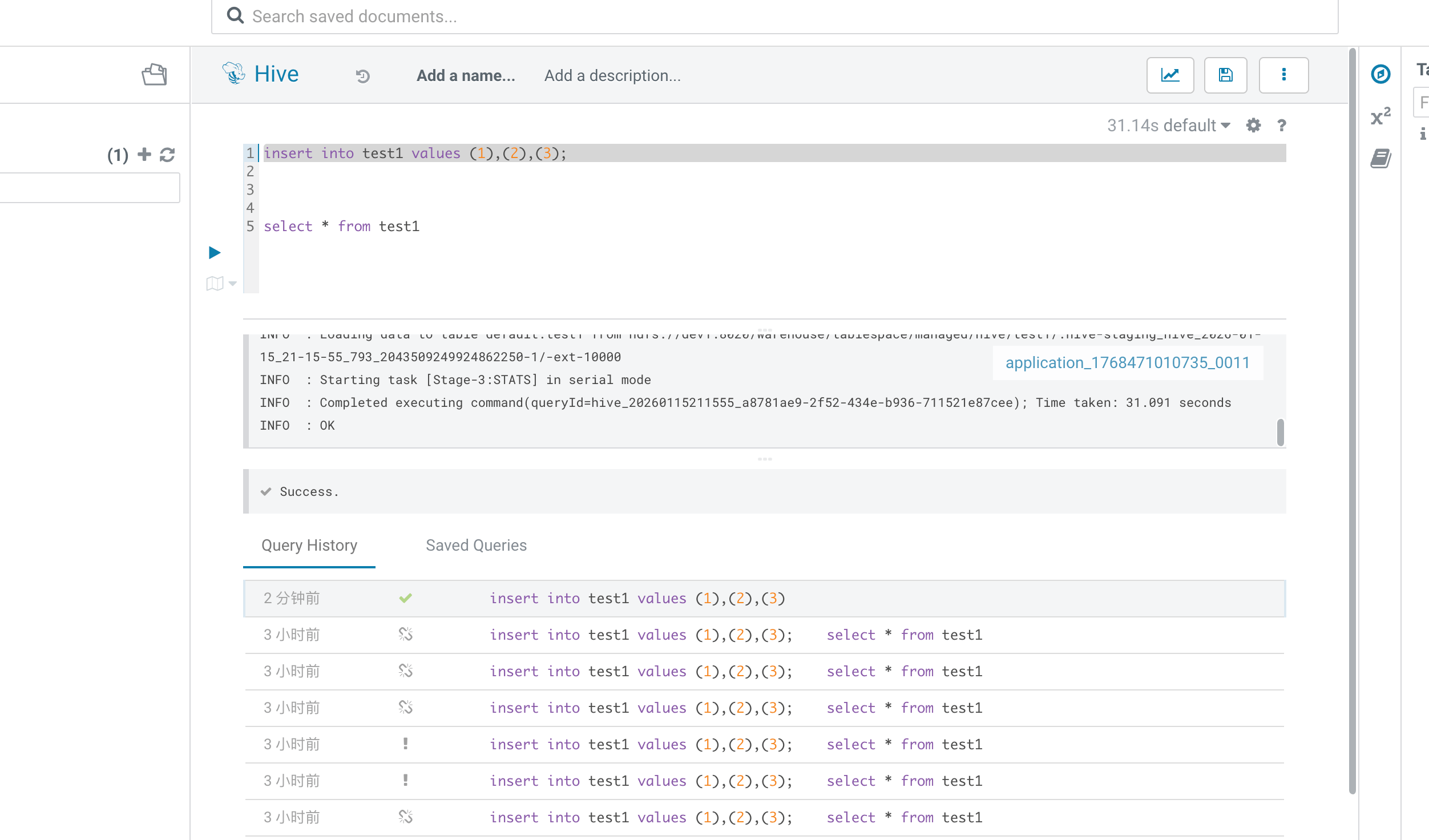The width and height of the screenshot is (1429, 840).
Task: Open the Hue assistant compass icon
Action: coord(1381,75)
